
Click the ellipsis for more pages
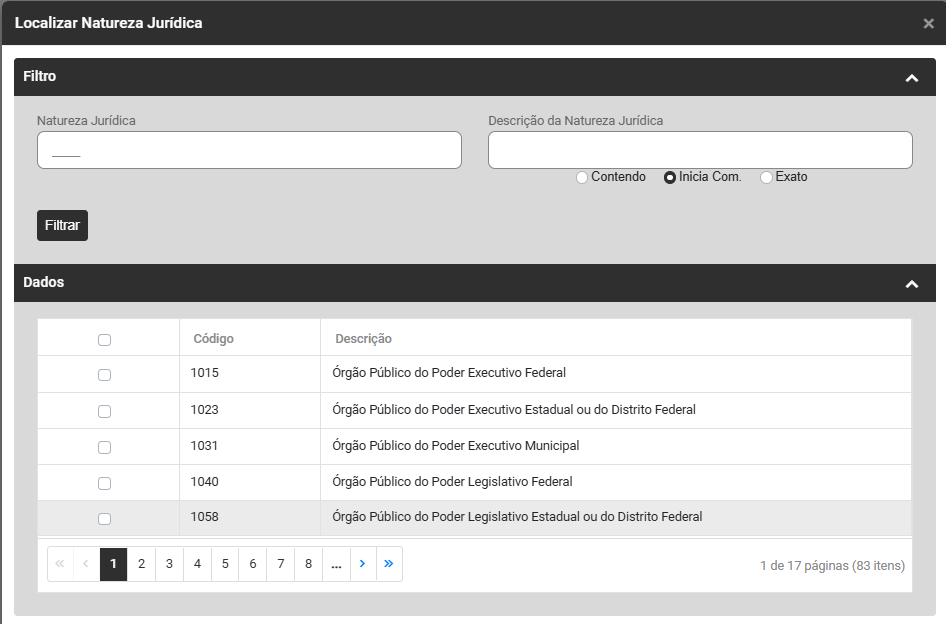336,564
